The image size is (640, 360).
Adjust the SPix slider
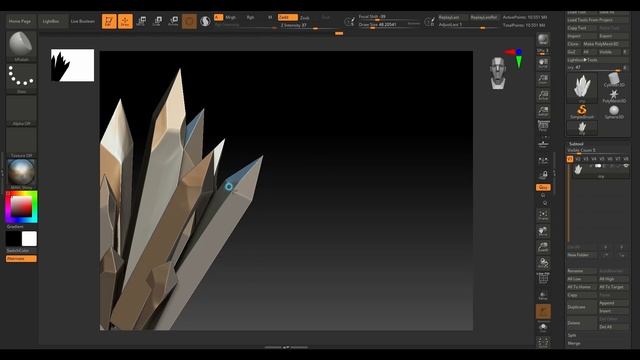tap(543, 52)
